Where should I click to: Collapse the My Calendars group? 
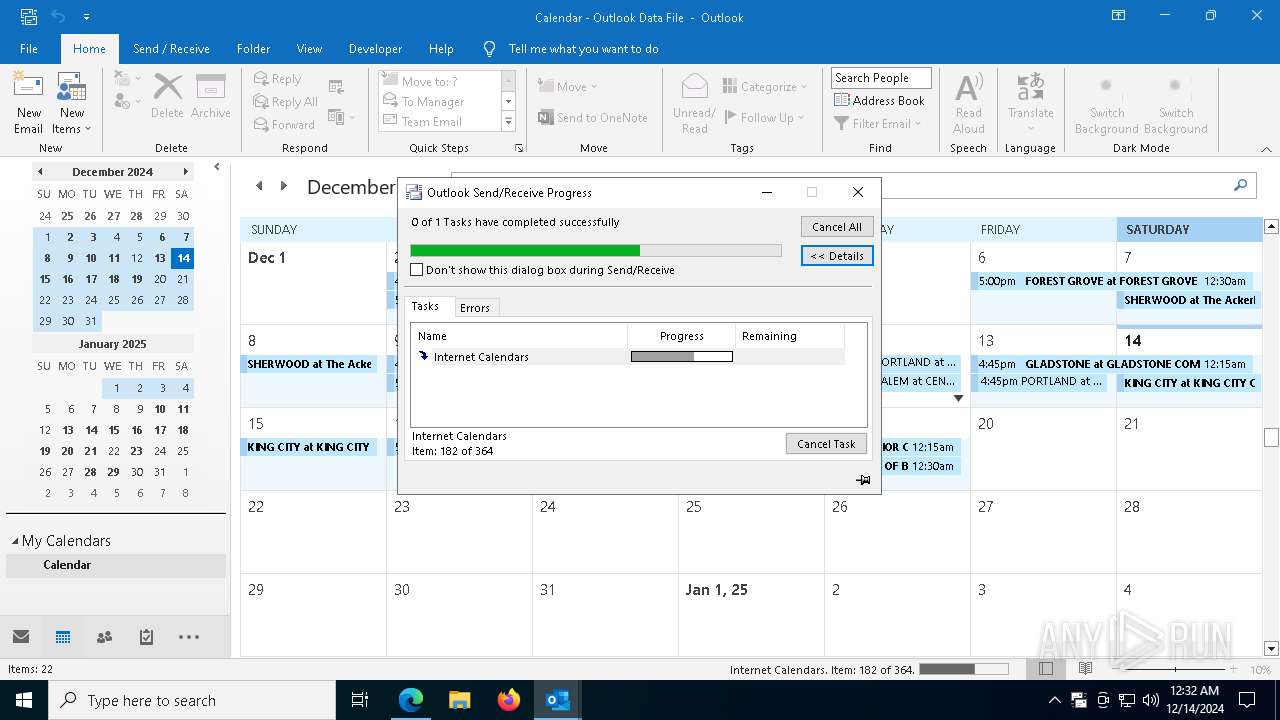15,541
